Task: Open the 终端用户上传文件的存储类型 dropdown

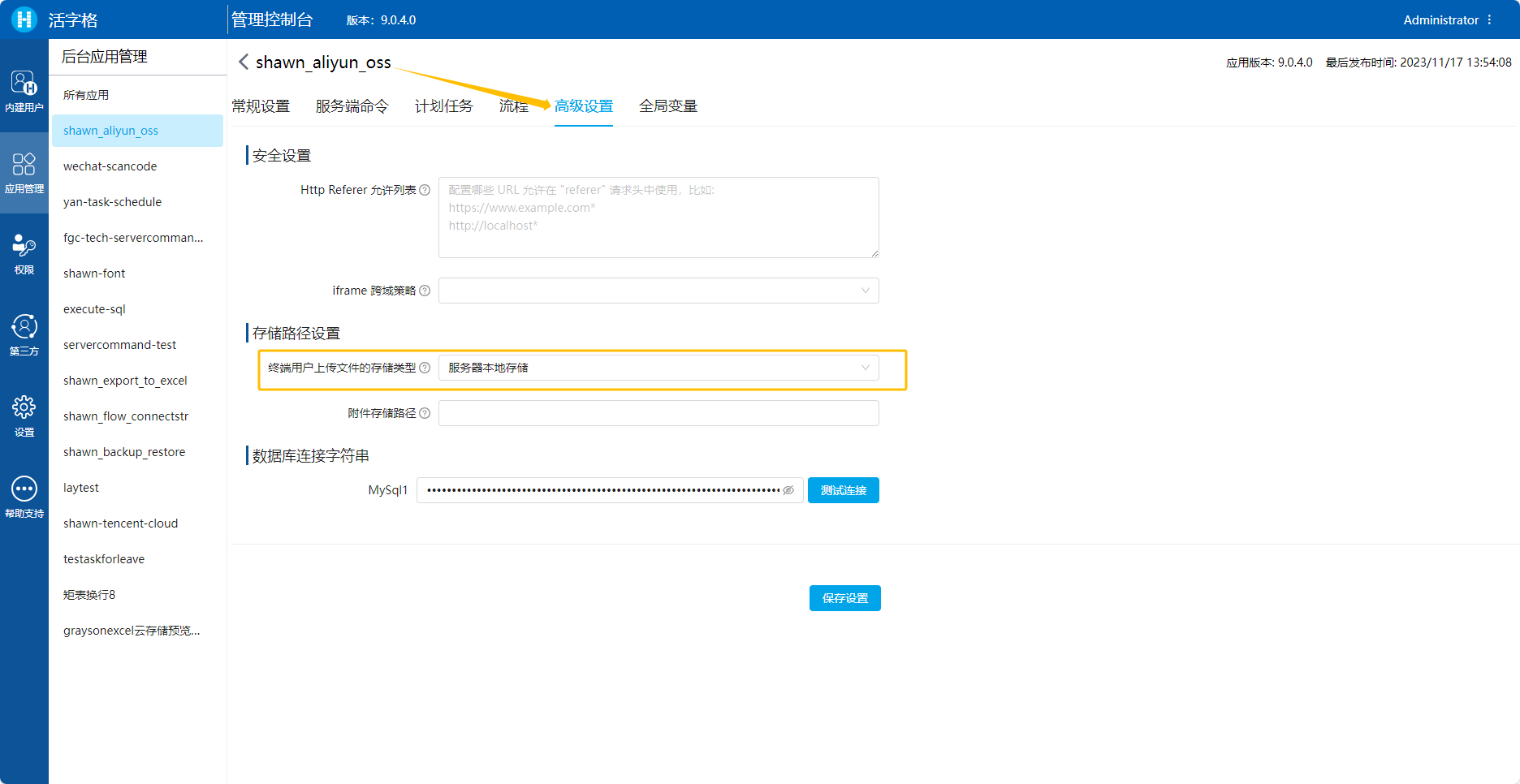Action: click(x=658, y=368)
